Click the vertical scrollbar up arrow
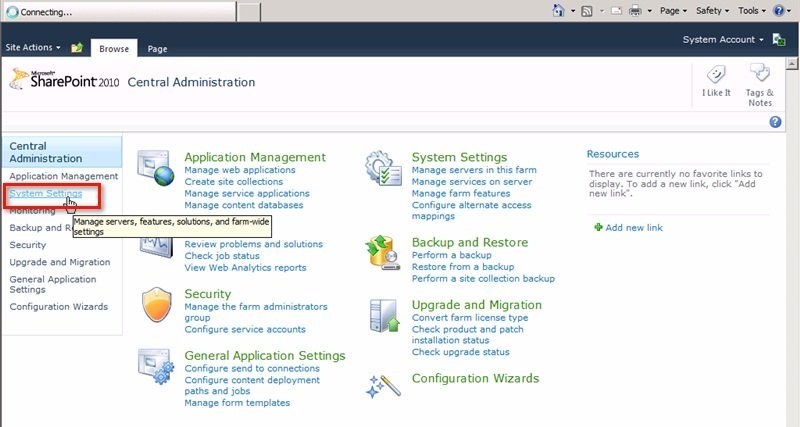Image resolution: width=800 pixels, height=427 pixels. [792, 64]
